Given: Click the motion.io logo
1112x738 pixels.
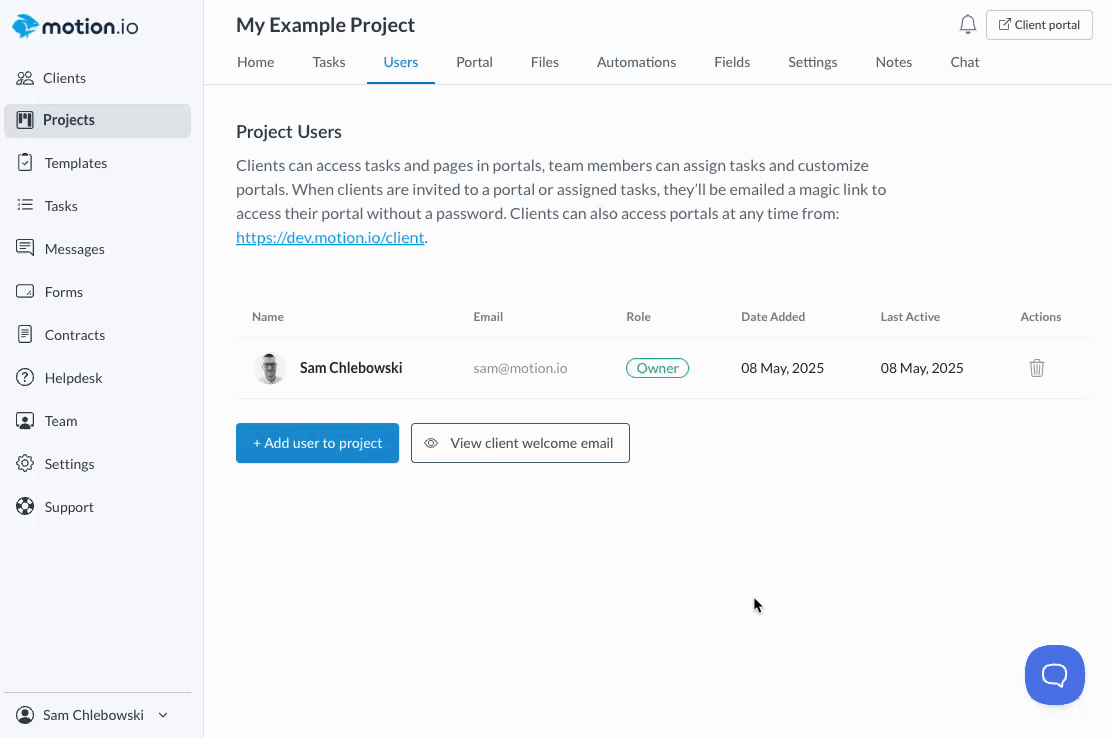Looking at the screenshot, I should (76, 26).
